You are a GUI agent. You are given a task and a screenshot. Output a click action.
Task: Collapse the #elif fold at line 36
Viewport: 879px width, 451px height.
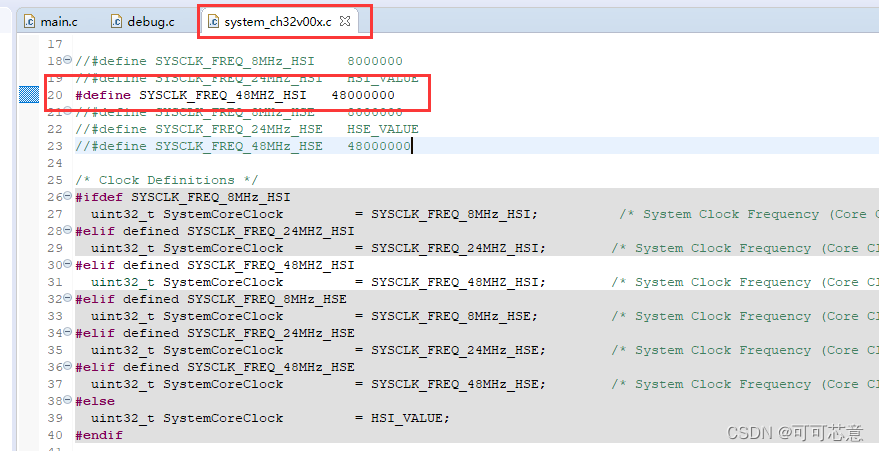(67, 365)
